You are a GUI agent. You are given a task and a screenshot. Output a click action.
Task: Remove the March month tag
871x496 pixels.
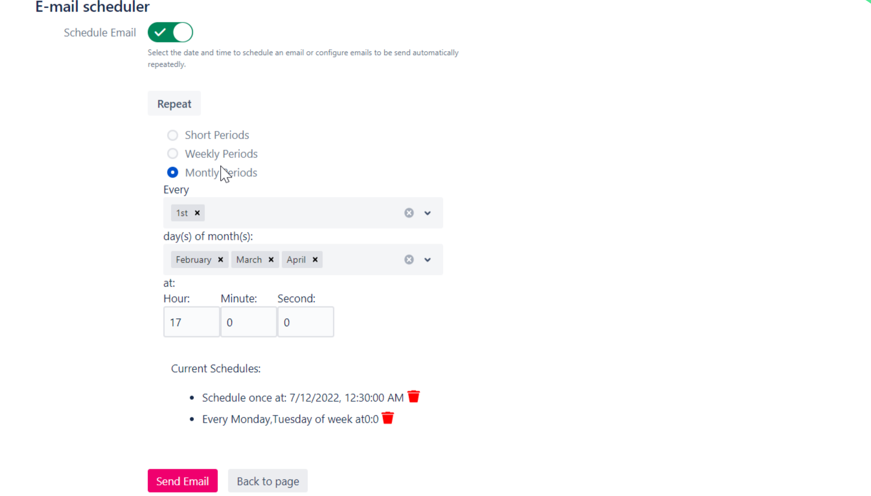pyautogui.click(x=271, y=260)
